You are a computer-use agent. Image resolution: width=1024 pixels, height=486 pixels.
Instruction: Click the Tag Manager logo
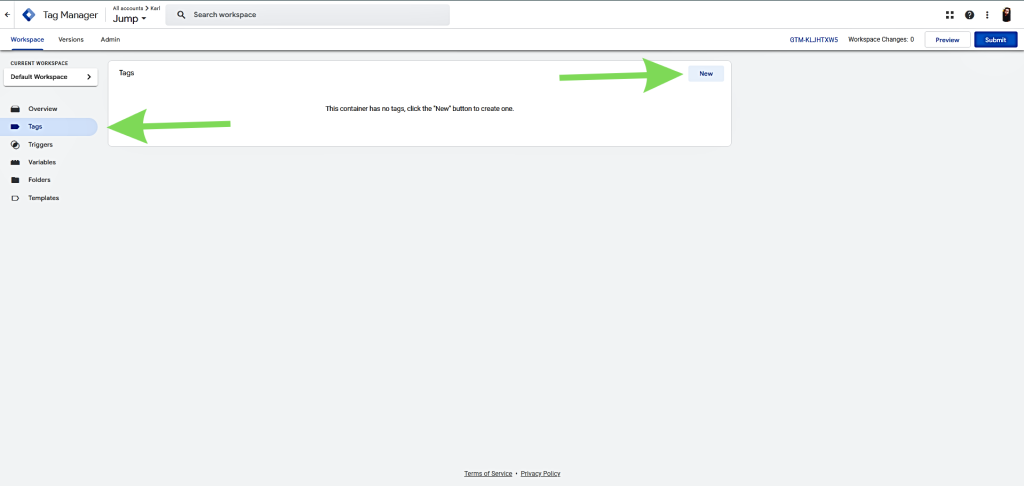point(29,15)
